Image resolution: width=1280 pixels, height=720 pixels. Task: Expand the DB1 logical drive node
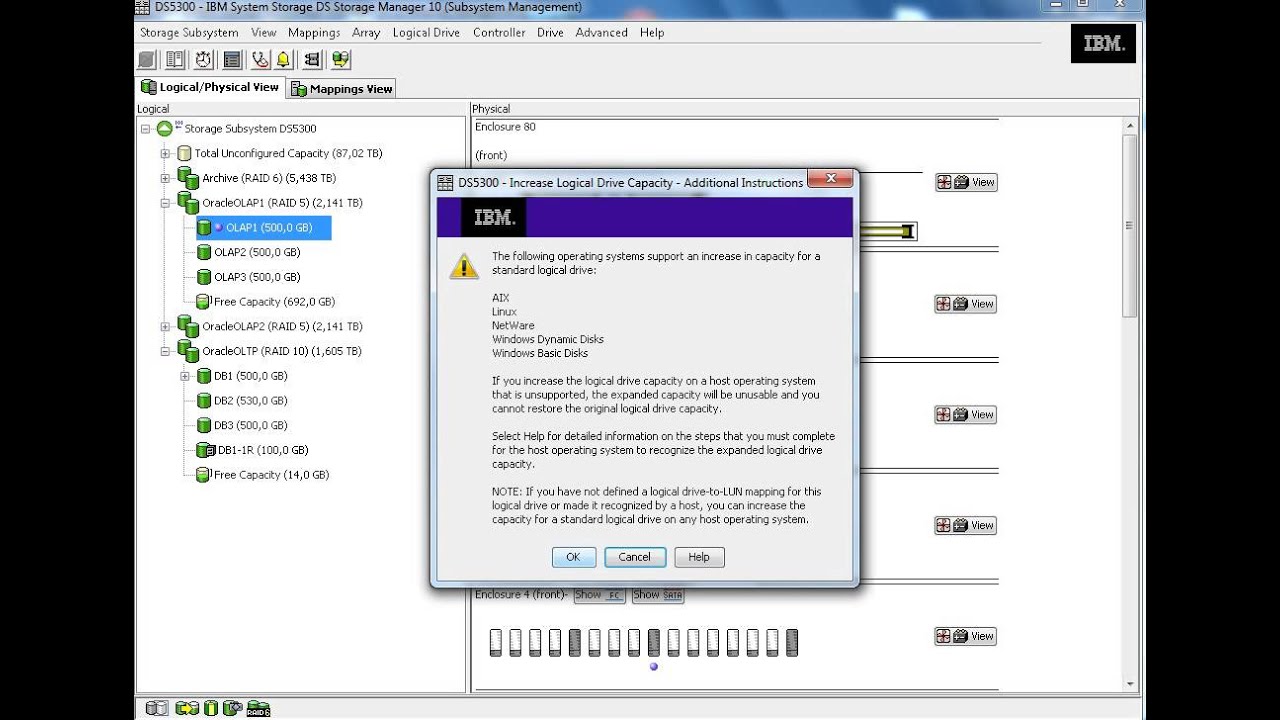coord(185,376)
